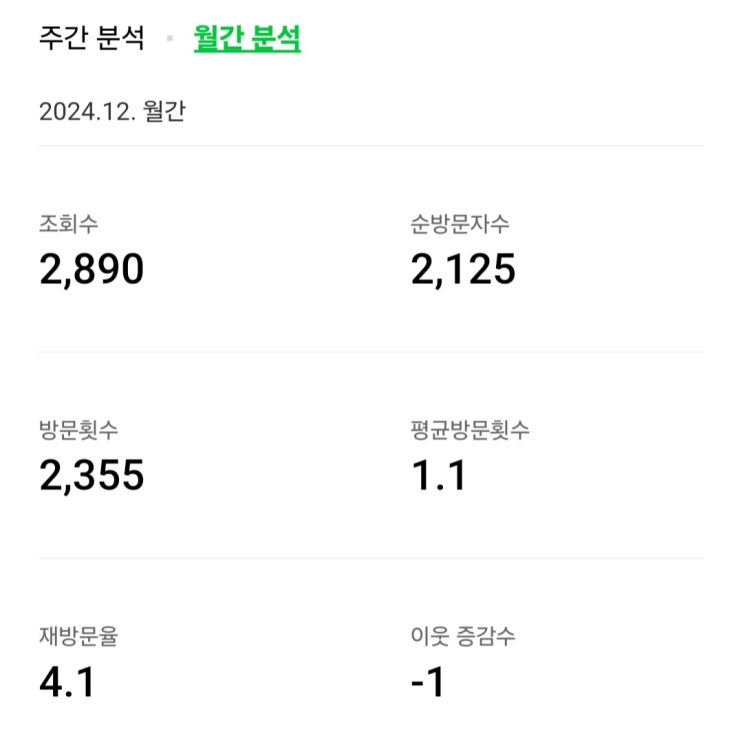This screenshot has height=751, width=743.
Task: Click the divider line under the 2,890 row
Action: click(x=371, y=352)
